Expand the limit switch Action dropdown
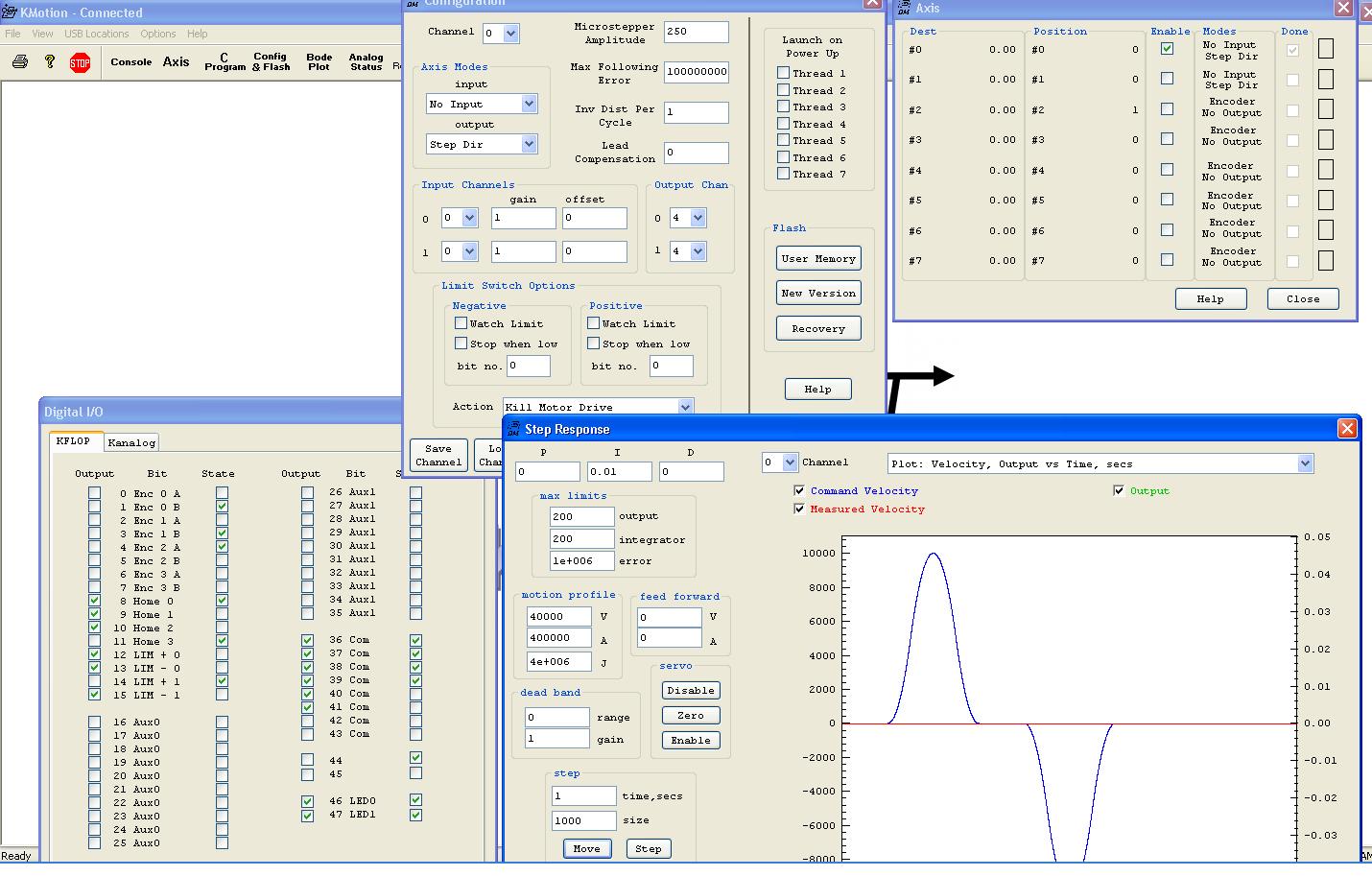The image size is (1372, 877). 684,407
